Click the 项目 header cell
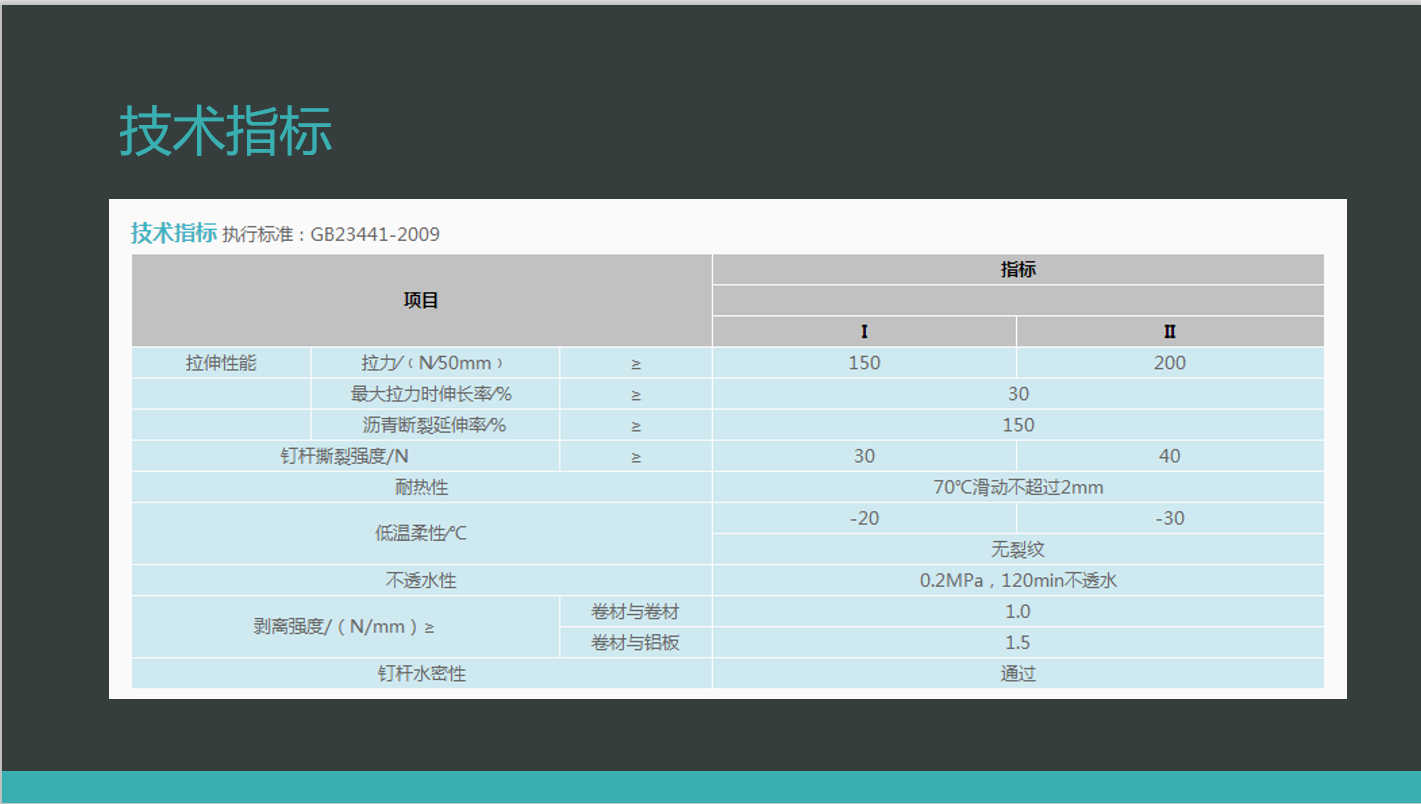The width and height of the screenshot is (1421, 804). (421, 301)
